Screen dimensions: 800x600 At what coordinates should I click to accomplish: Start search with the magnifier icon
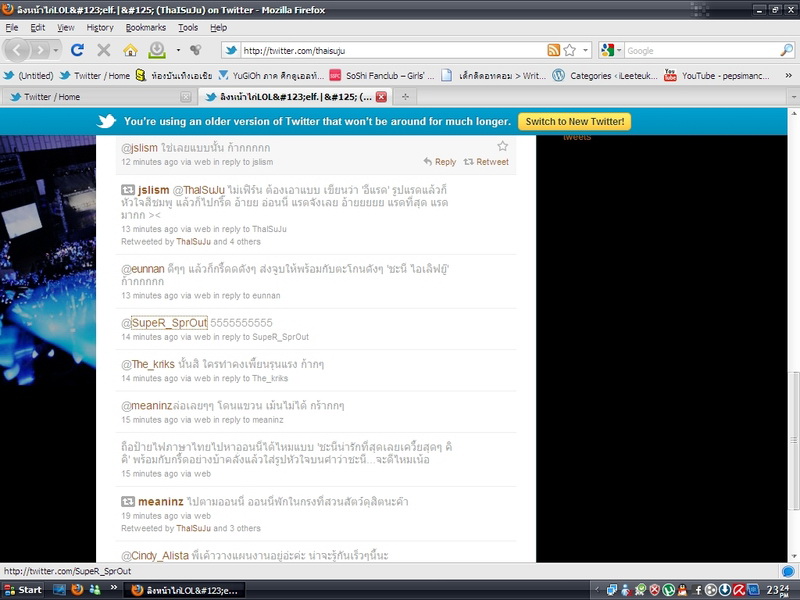[786, 51]
